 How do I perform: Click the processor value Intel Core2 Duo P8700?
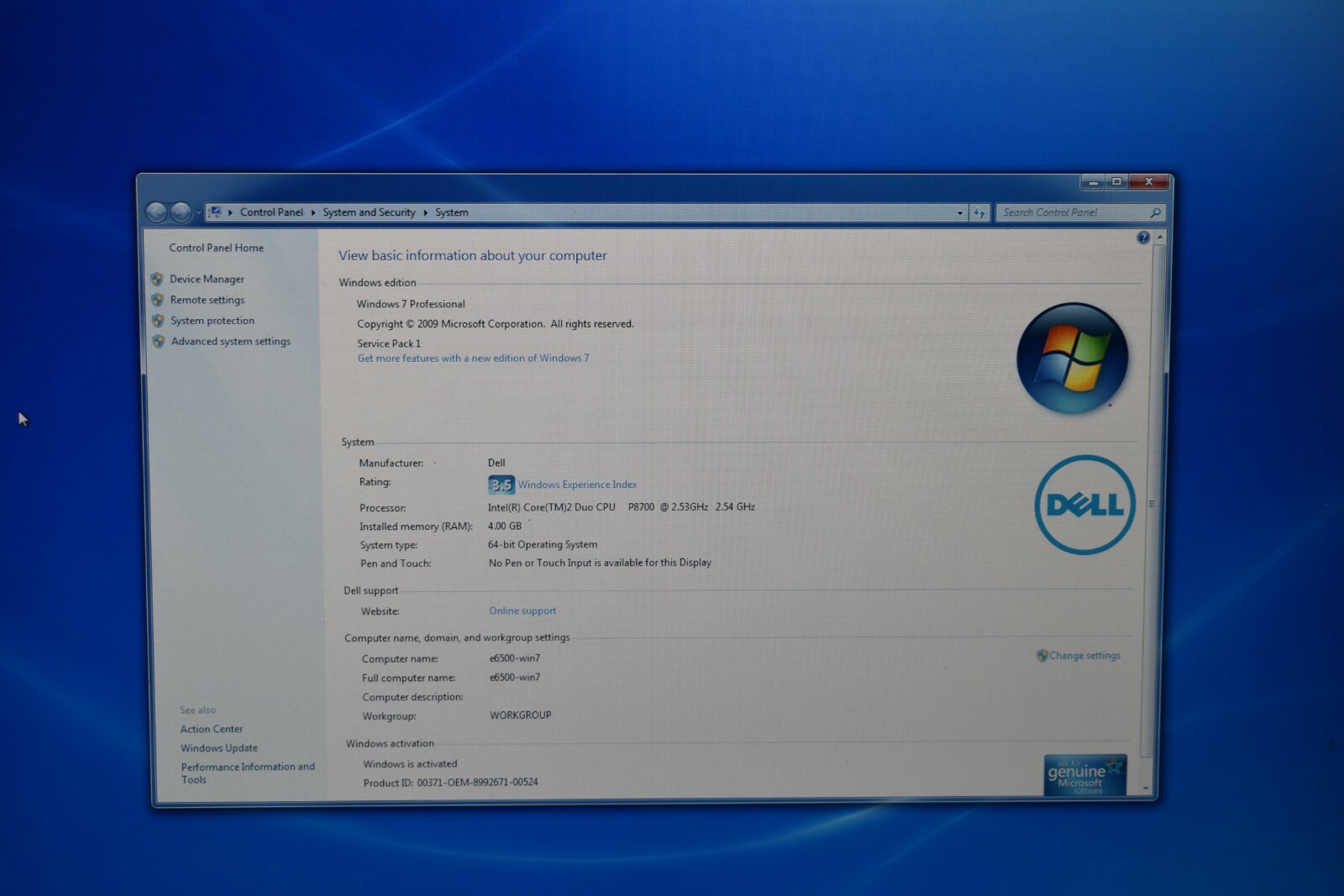621,507
